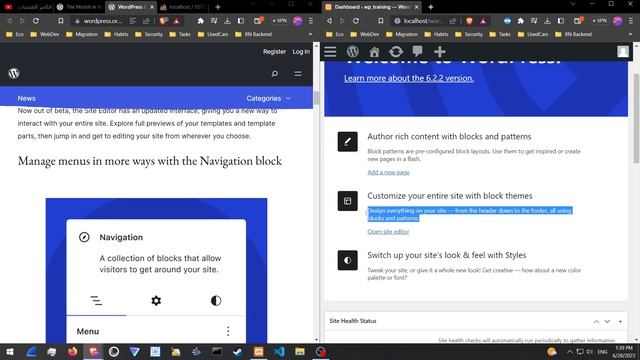Image resolution: width=640 pixels, height=360 pixels.
Task: Switch to the localhost phpMyAdmin tab
Action: click(183, 7)
